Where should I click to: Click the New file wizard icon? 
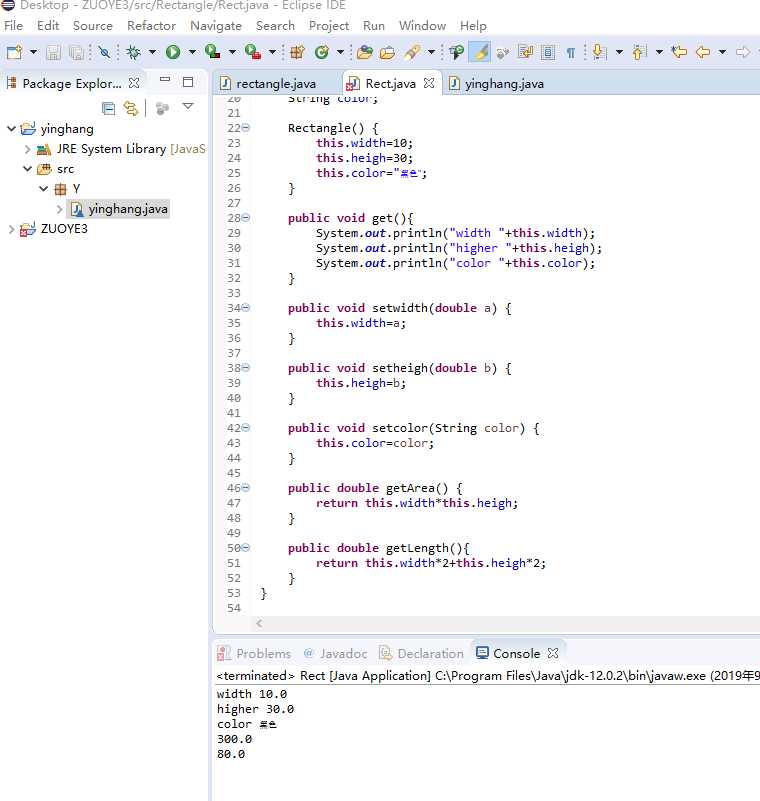(x=14, y=52)
